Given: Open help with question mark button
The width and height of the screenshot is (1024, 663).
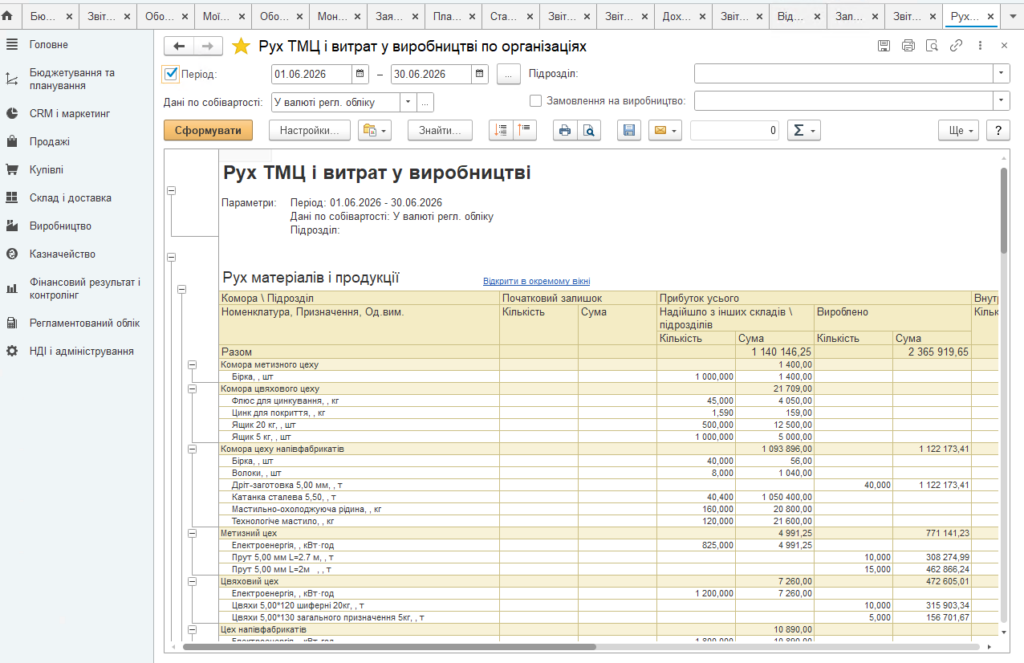Looking at the screenshot, I should [998, 130].
